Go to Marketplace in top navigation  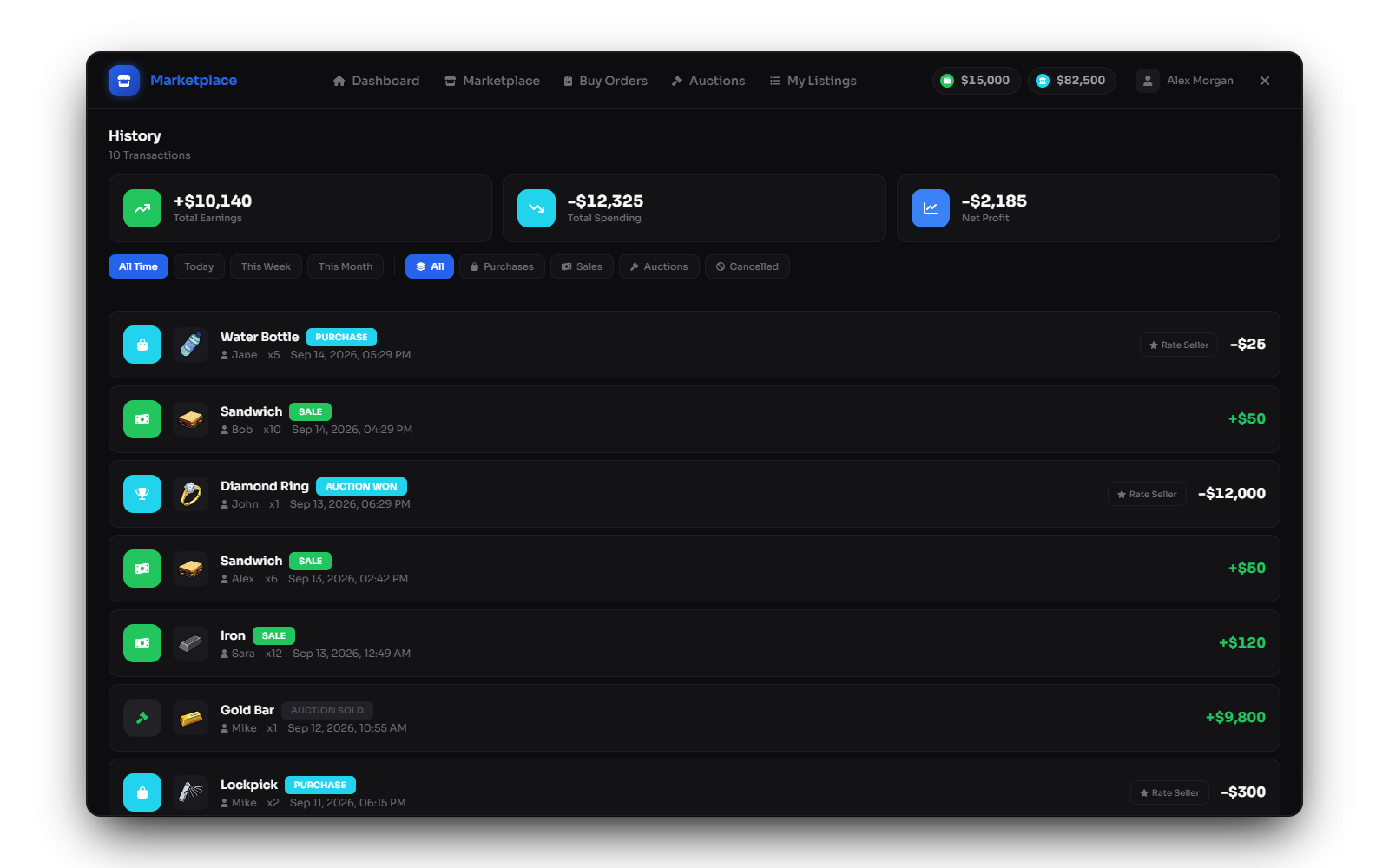point(492,81)
